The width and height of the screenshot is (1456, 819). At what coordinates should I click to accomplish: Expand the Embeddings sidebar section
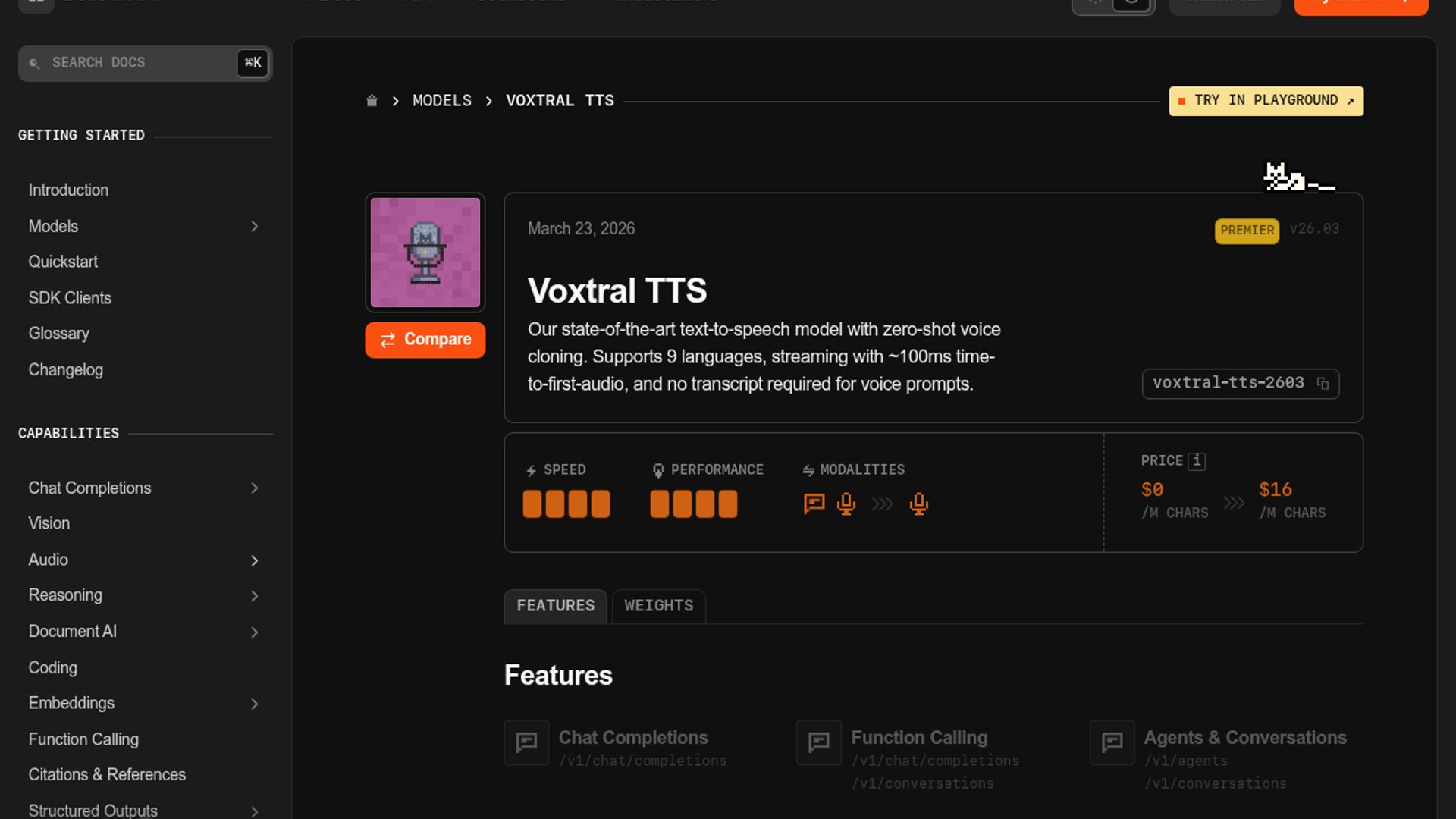[x=255, y=704]
